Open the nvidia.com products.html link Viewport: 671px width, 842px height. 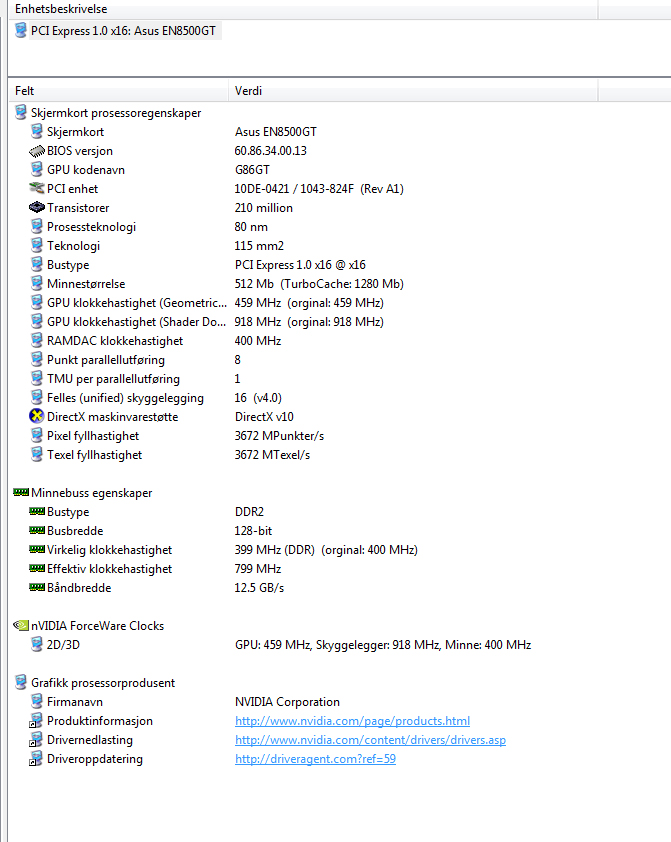[x=352, y=721]
